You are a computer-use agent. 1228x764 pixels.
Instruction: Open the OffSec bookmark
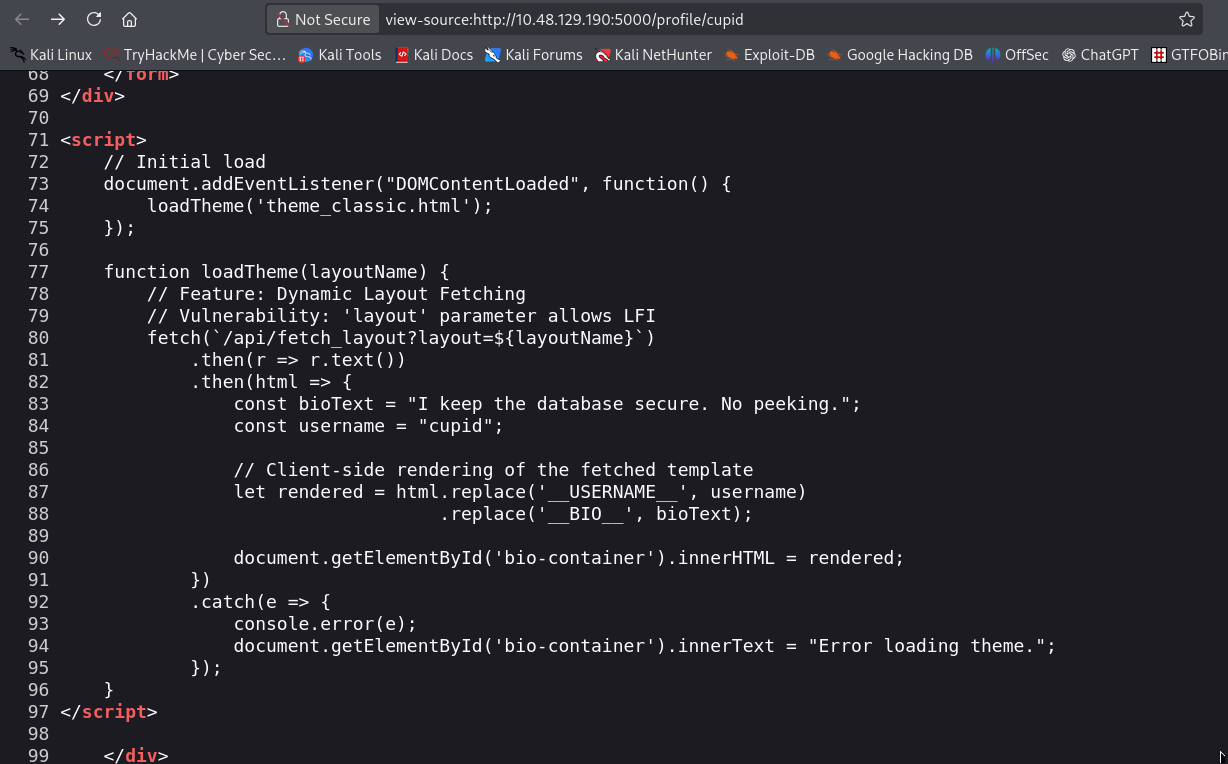click(1017, 55)
